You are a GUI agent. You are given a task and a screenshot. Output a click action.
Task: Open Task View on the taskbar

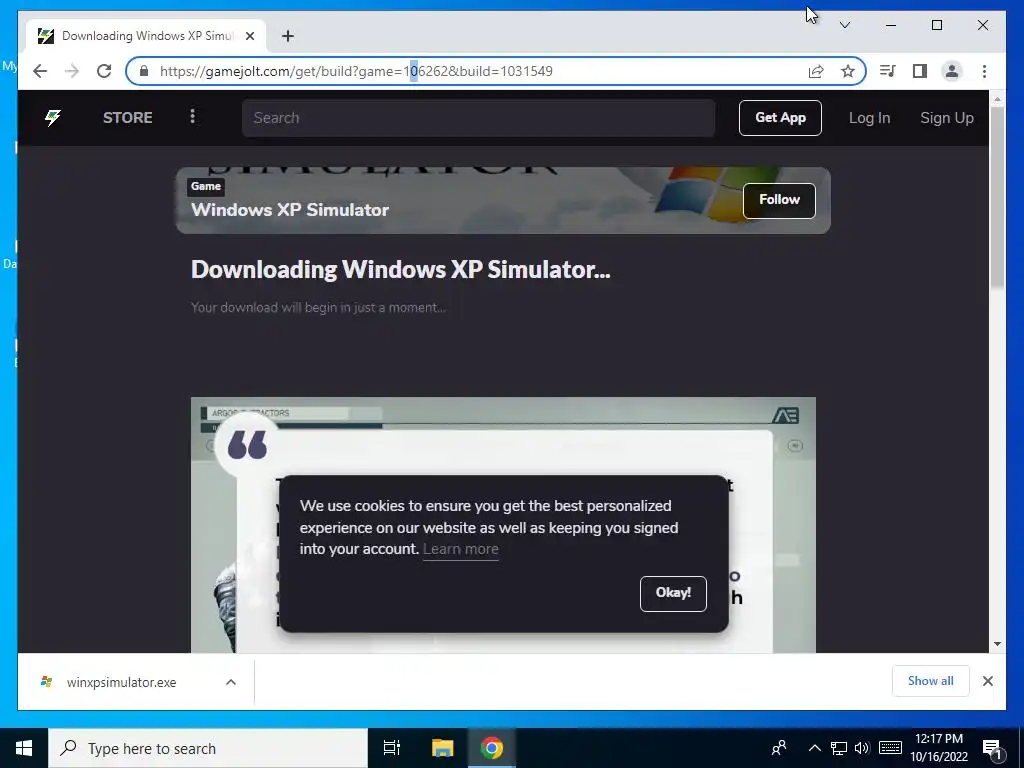pyautogui.click(x=391, y=748)
